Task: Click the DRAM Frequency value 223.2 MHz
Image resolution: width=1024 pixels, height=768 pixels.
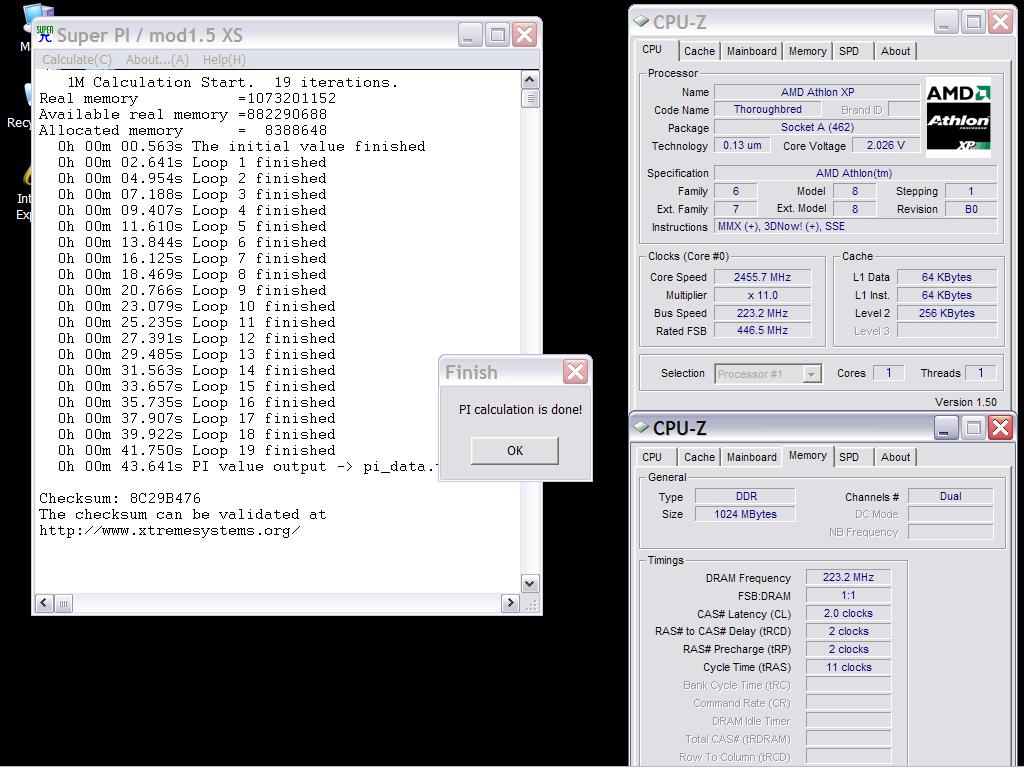Action: pos(848,577)
